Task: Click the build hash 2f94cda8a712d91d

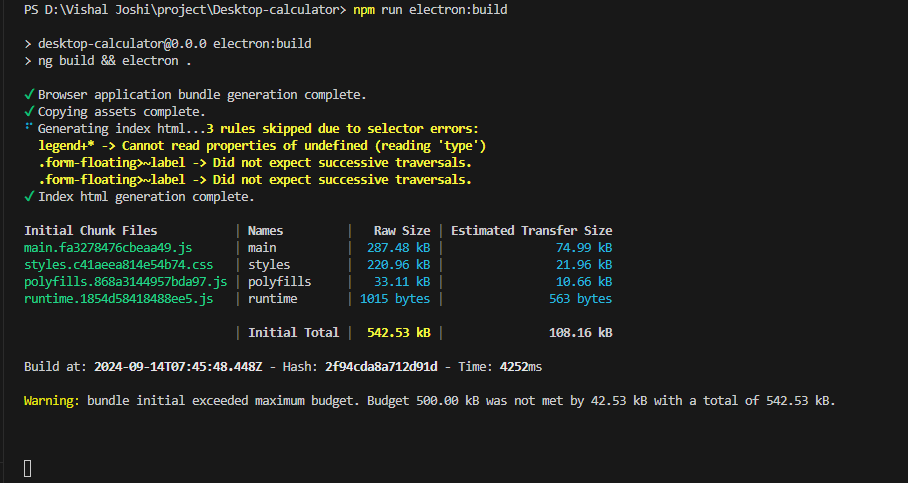Action: point(381,367)
